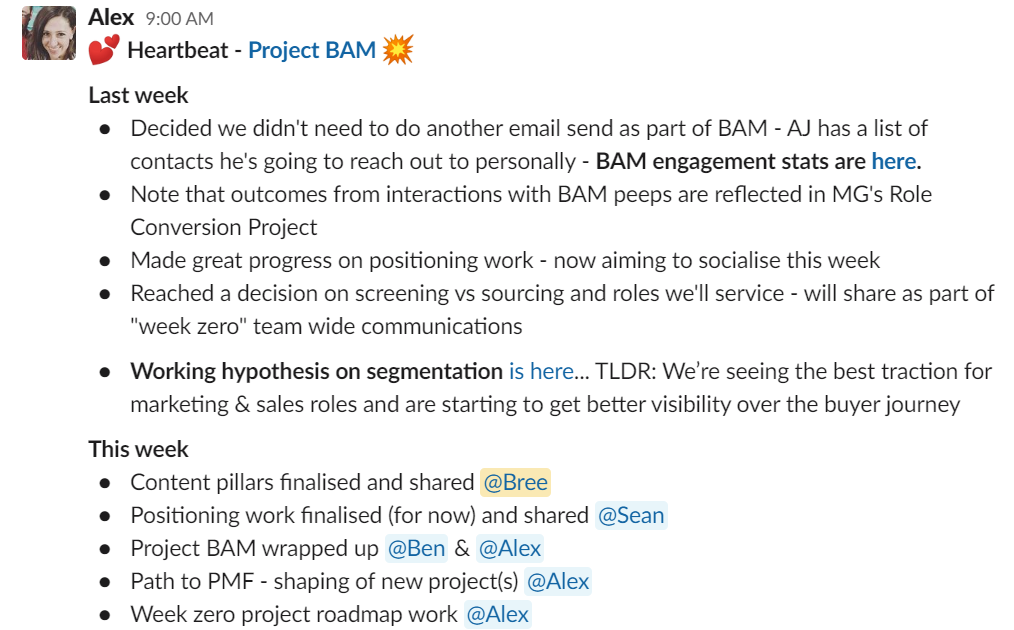Image resolution: width=1014 pixels, height=630 pixels.
Task: Click the @Bree mention
Action: point(515,483)
